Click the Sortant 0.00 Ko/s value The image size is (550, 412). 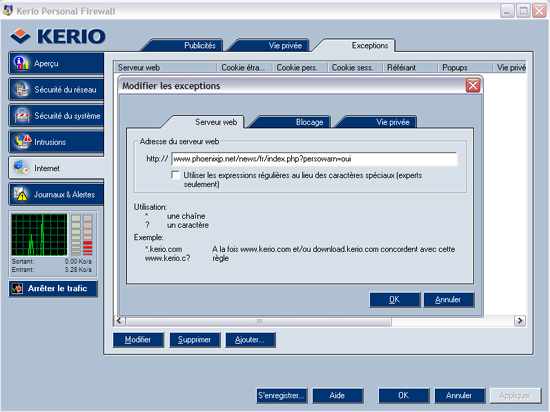[78, 262]
